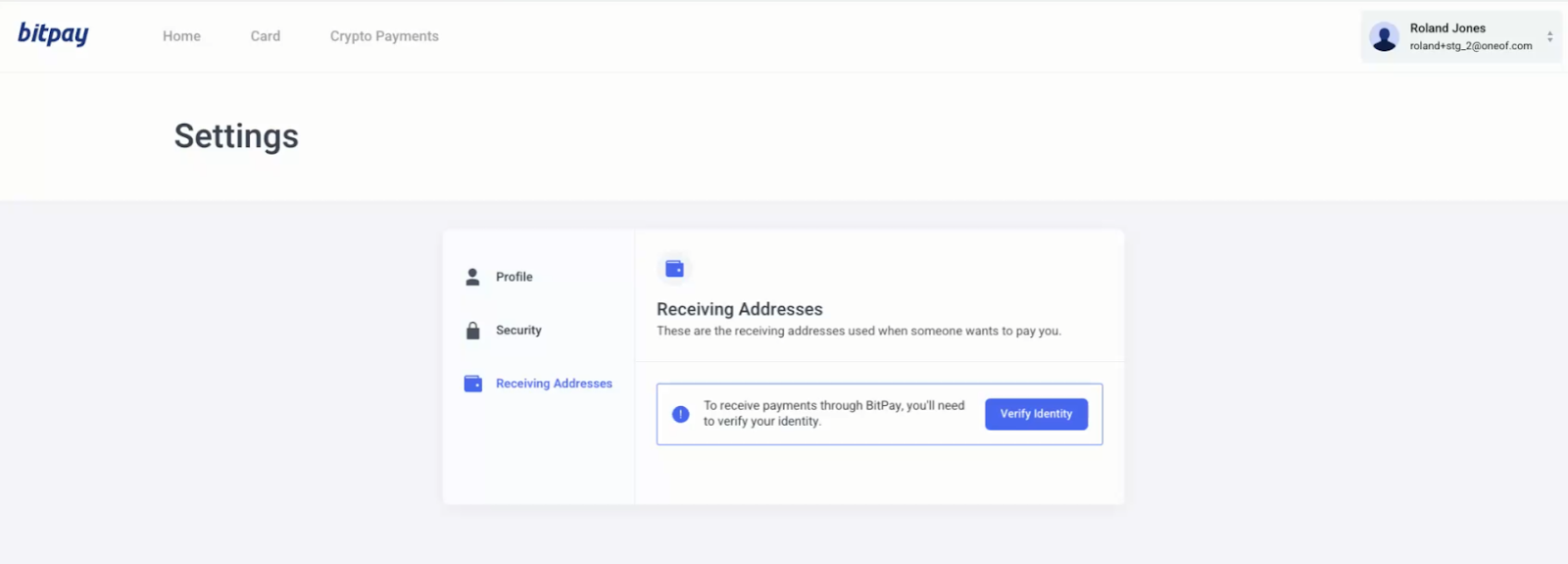
Task: Click the identity verification notice text
Action: pos(834,413)
